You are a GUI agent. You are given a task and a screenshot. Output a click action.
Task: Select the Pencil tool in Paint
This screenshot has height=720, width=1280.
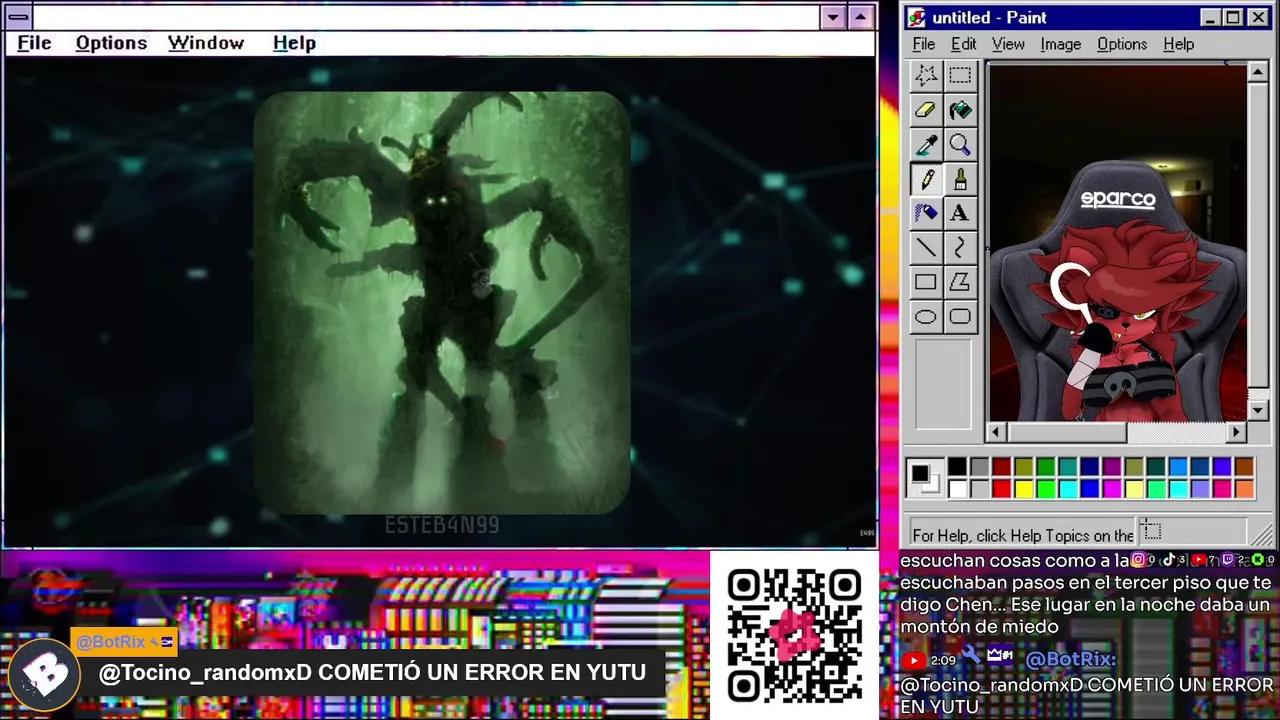pos(926,179)
